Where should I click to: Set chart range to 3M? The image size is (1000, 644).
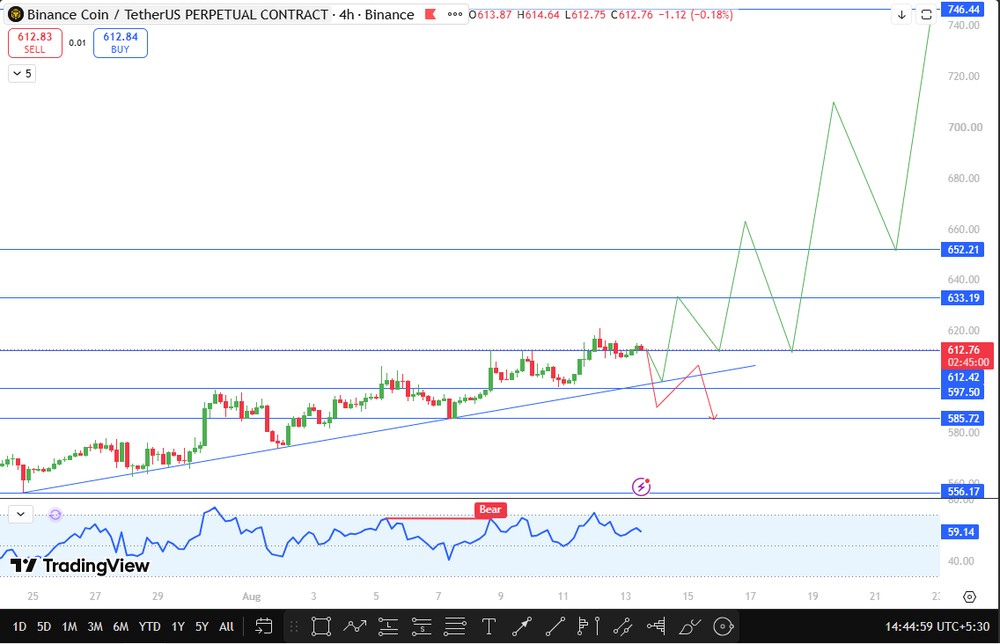95,627
